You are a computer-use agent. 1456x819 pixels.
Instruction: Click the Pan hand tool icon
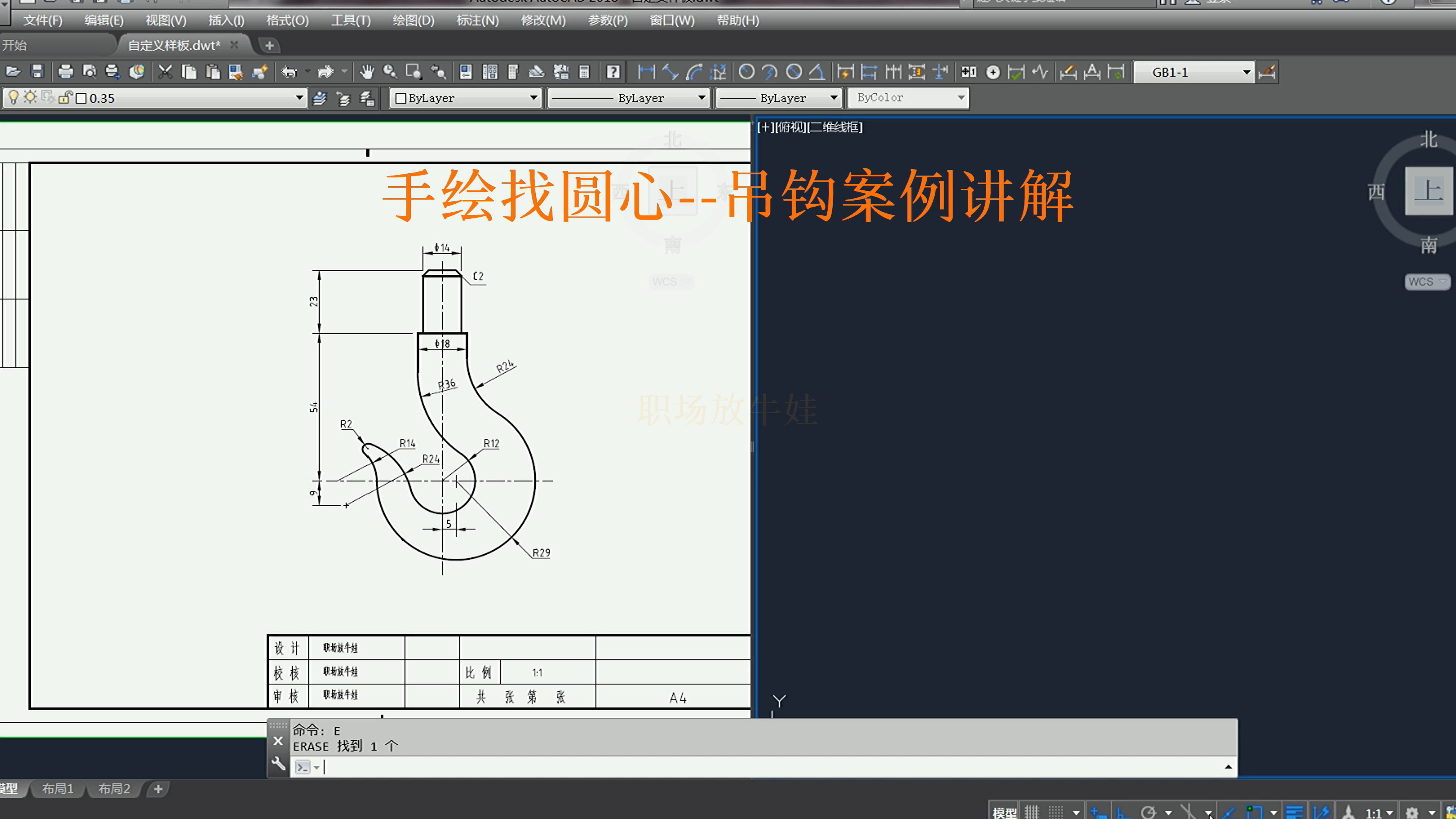pyautogui.click(x=367, y=72)
